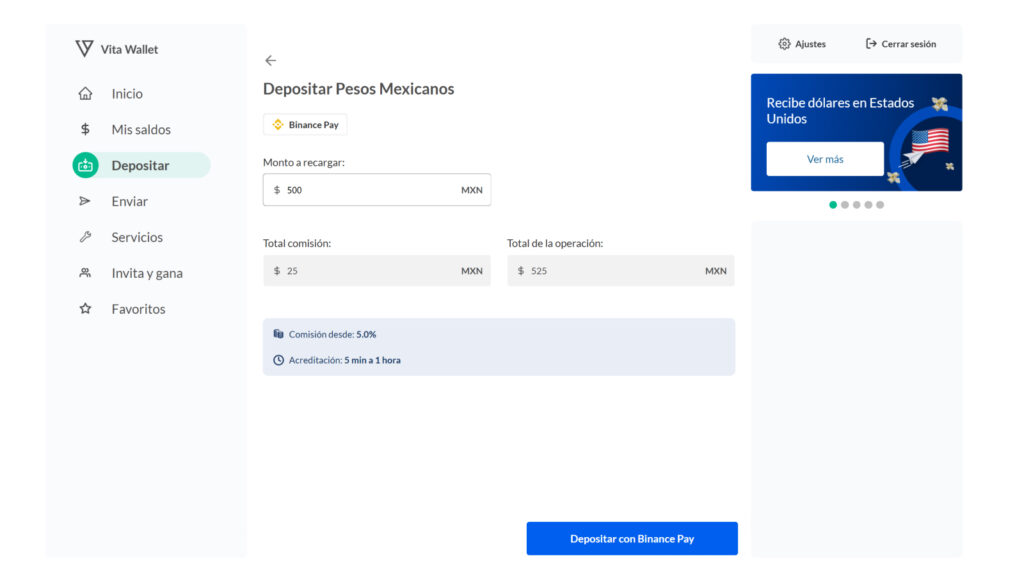Click the Vita Wallet logo icon
The width and height of the screenshot is (1024, 580).
click(84, 48)
